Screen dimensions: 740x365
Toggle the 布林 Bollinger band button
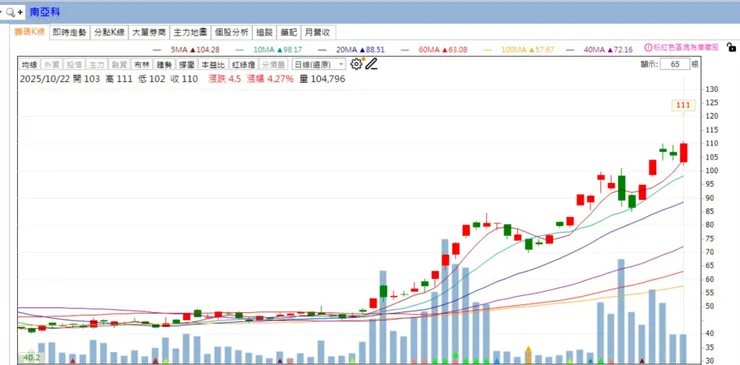click(142, 65)
